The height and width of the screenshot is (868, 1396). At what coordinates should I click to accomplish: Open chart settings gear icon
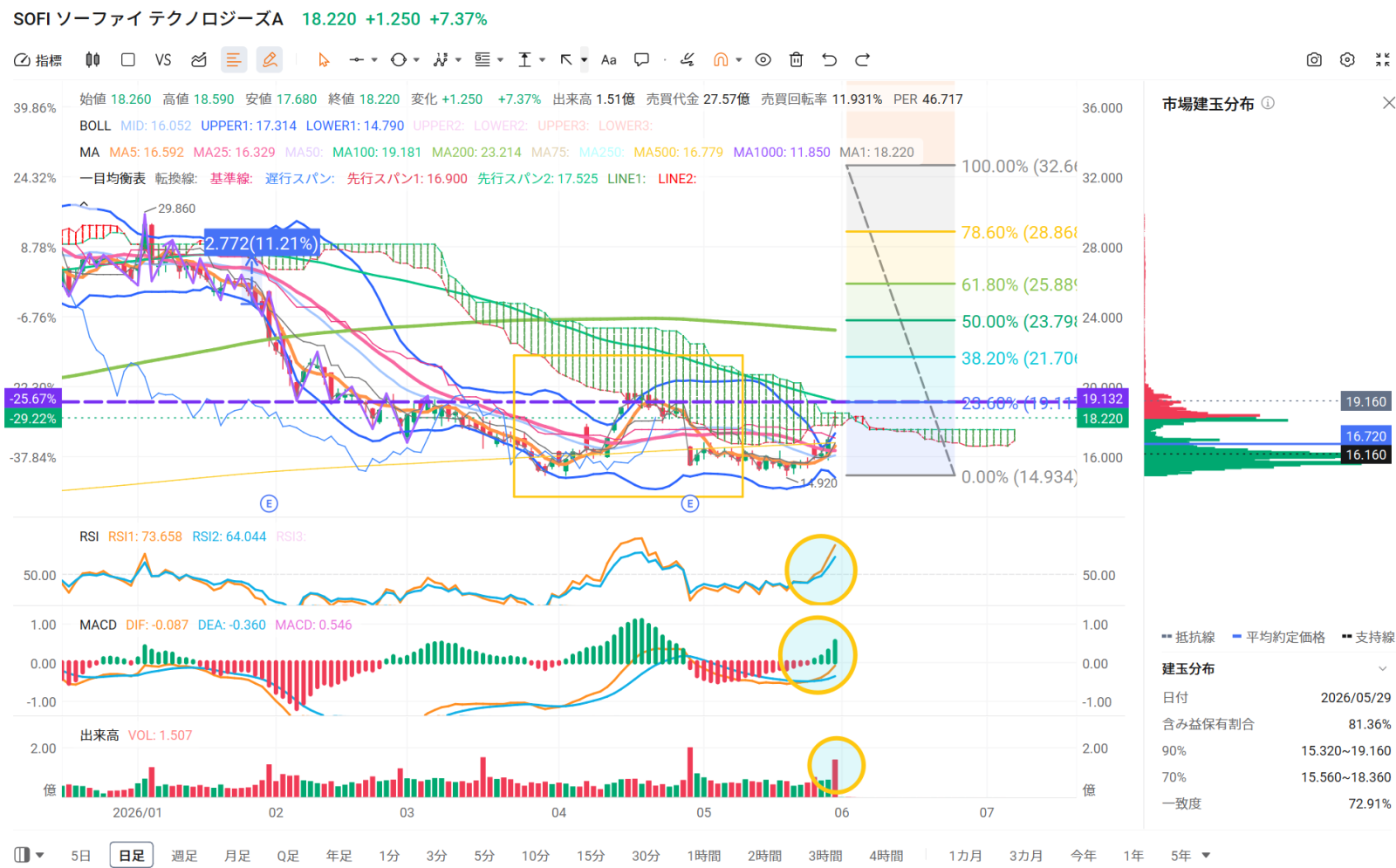click(1347, 59)
